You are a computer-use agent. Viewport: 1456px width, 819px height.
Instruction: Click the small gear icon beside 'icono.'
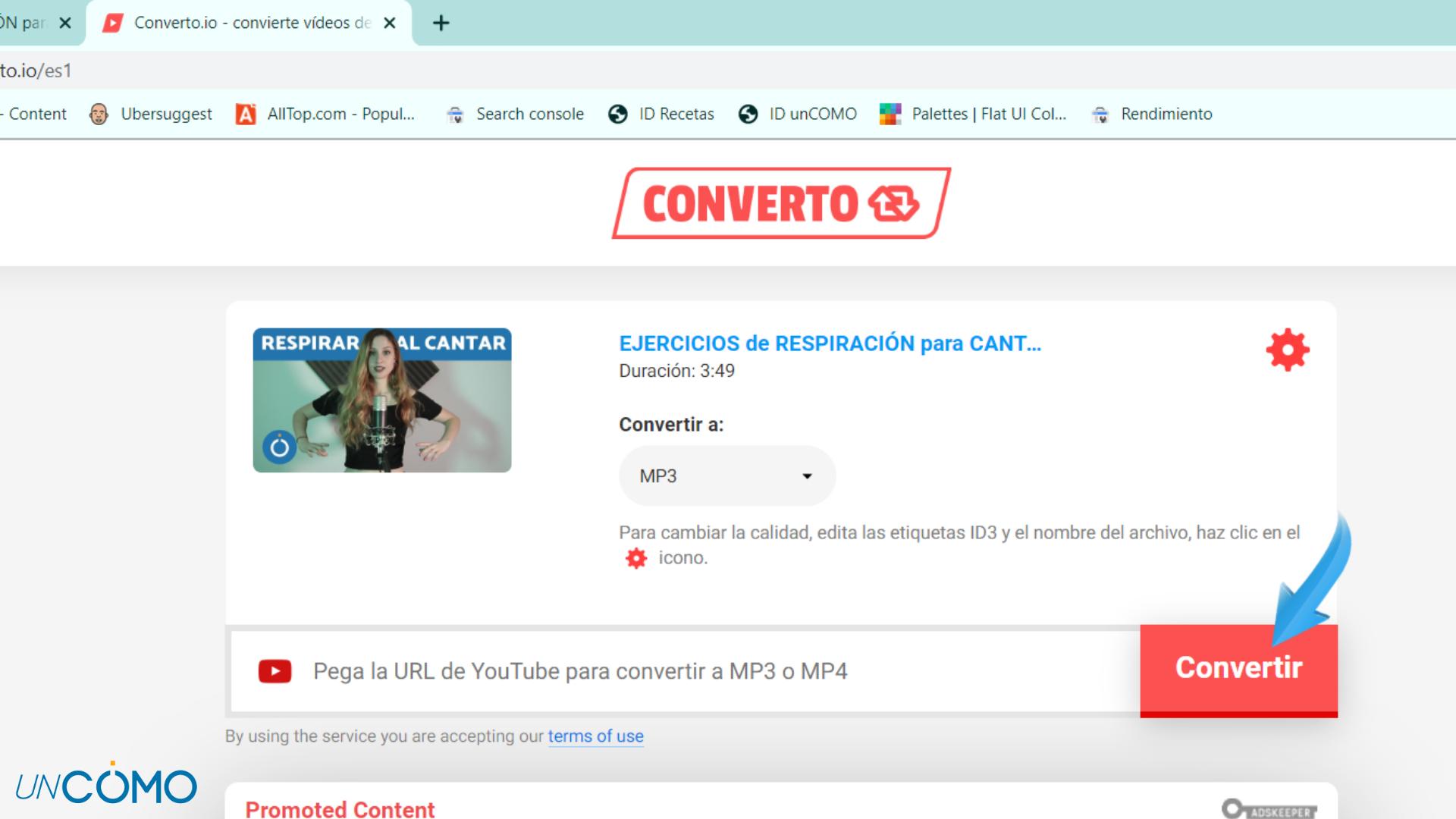click(635, 559)
